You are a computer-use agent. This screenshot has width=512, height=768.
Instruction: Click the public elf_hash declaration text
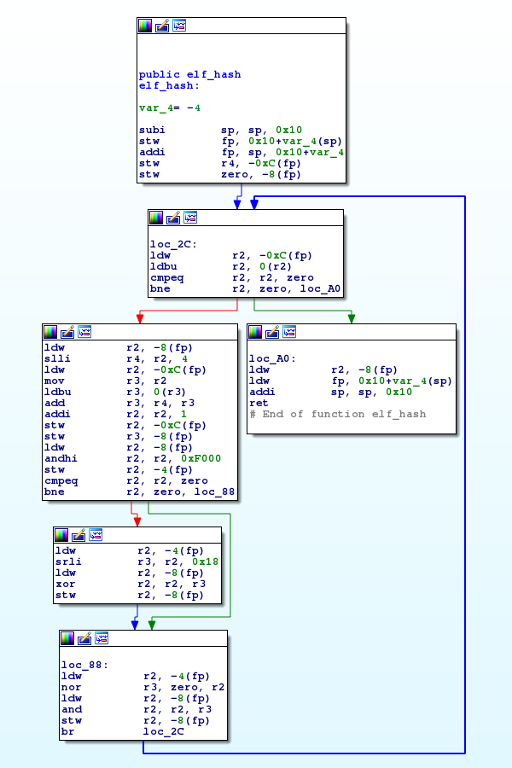190,74
